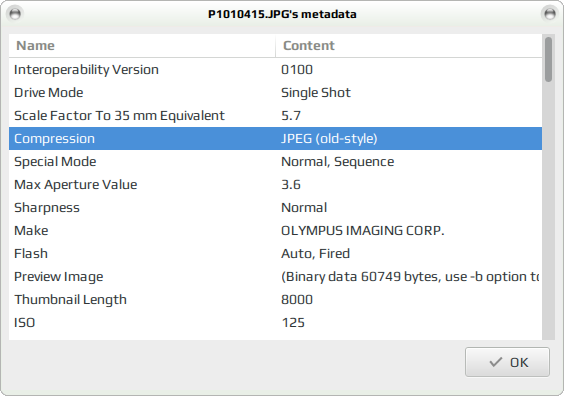Select the Max Aperture Value row

click(x=276, y=185)
